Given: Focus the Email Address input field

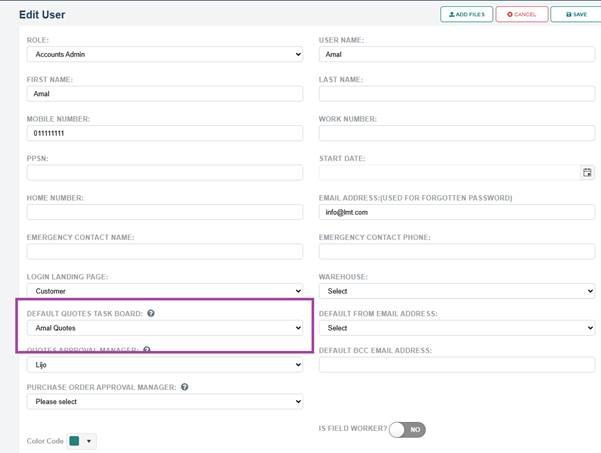Looking at the screenshot, I should (x=456, y=212).
